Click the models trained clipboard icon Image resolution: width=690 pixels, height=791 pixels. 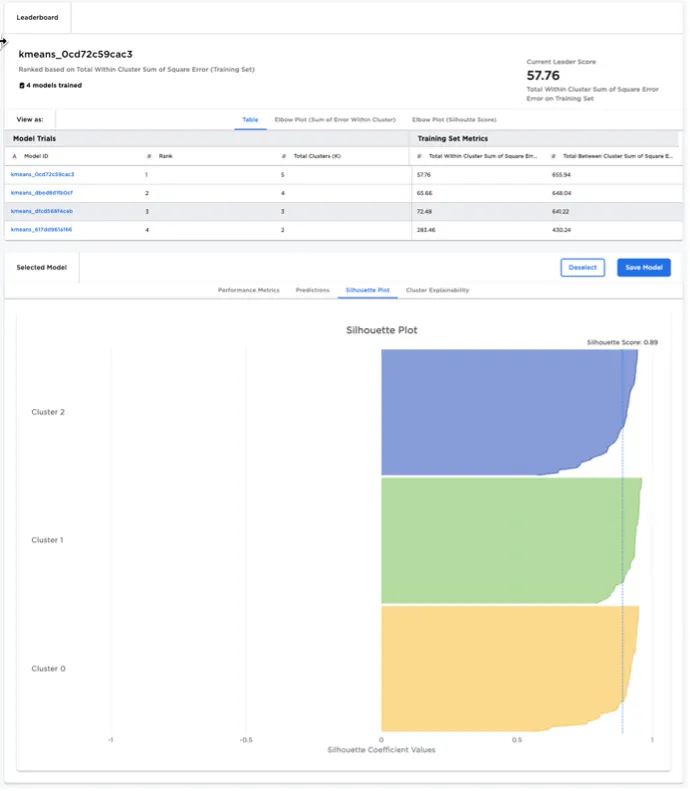(22, 86)
